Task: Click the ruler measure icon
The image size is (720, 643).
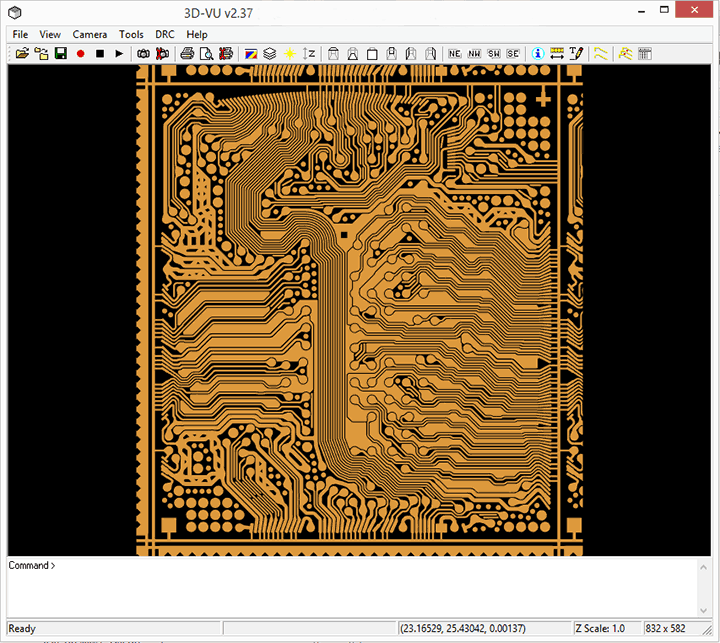Action: point(557,54)
